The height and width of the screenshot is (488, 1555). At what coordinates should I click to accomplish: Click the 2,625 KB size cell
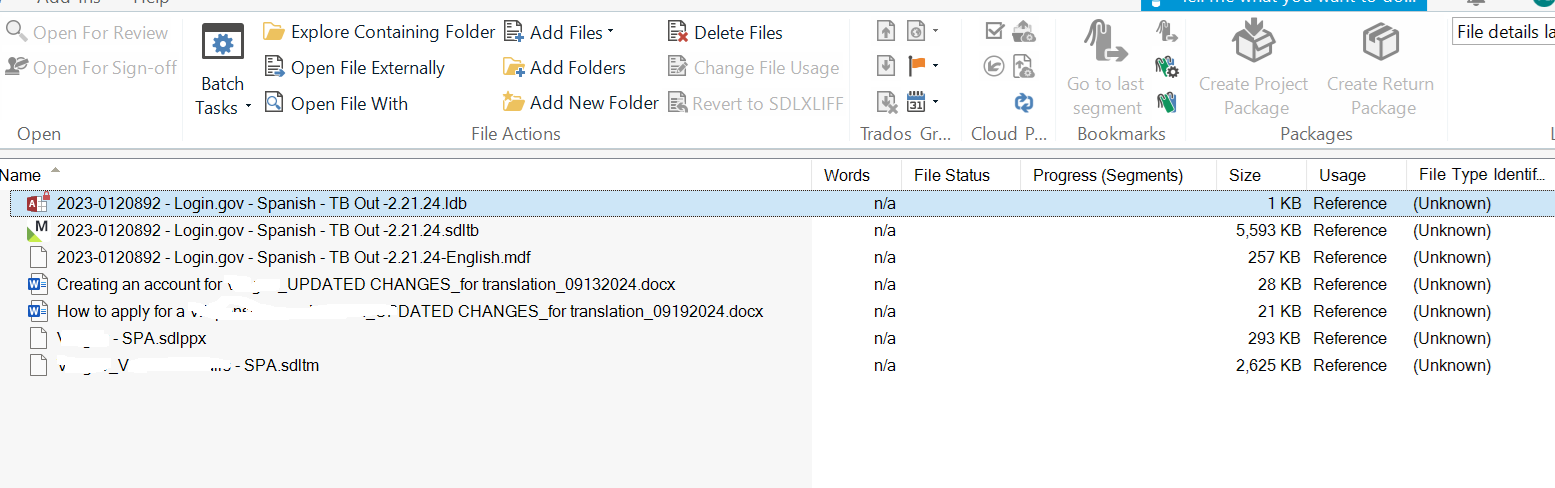pos(1268,365)
